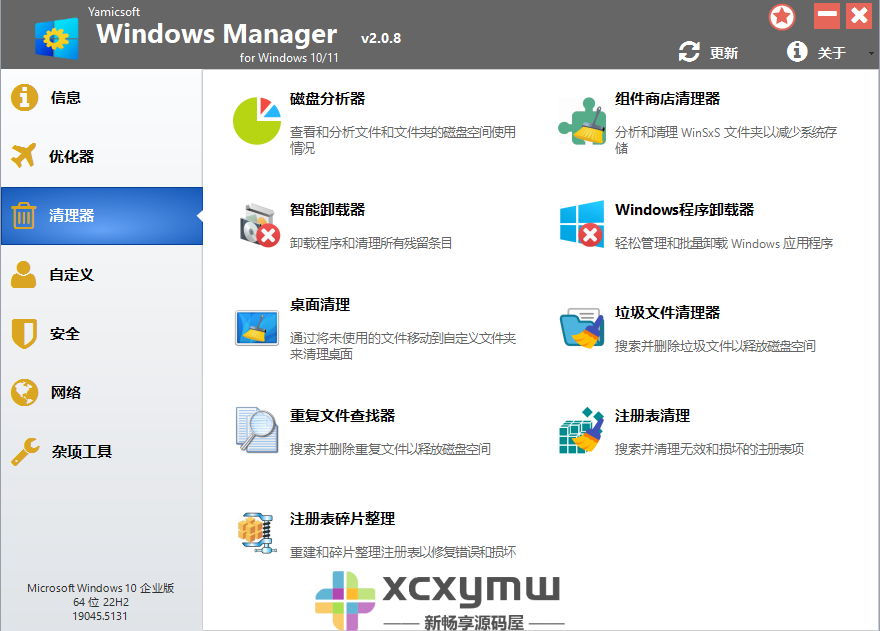Viewport: 880px width, 631px height.
Task: Click the Windows Manager gear logo
Action: (x=56, y=39)
